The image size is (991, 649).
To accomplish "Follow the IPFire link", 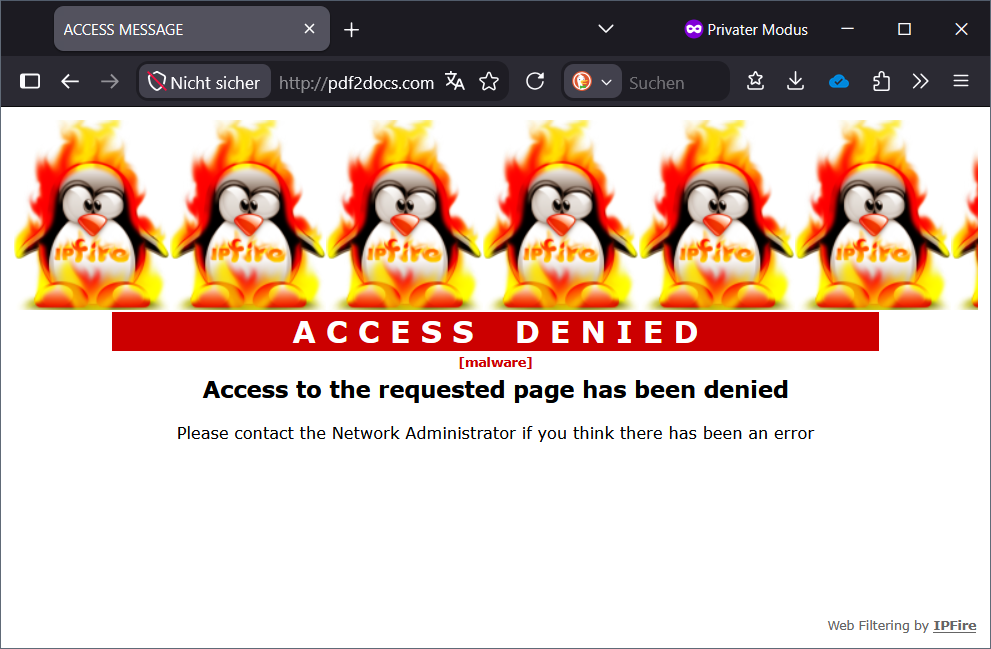I will point(954,626).
